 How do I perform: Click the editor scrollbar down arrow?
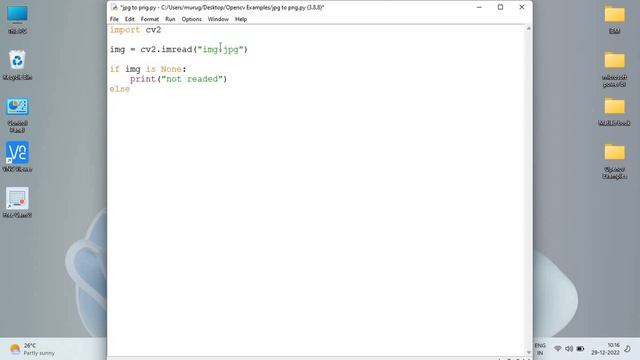tap(529, 352)
